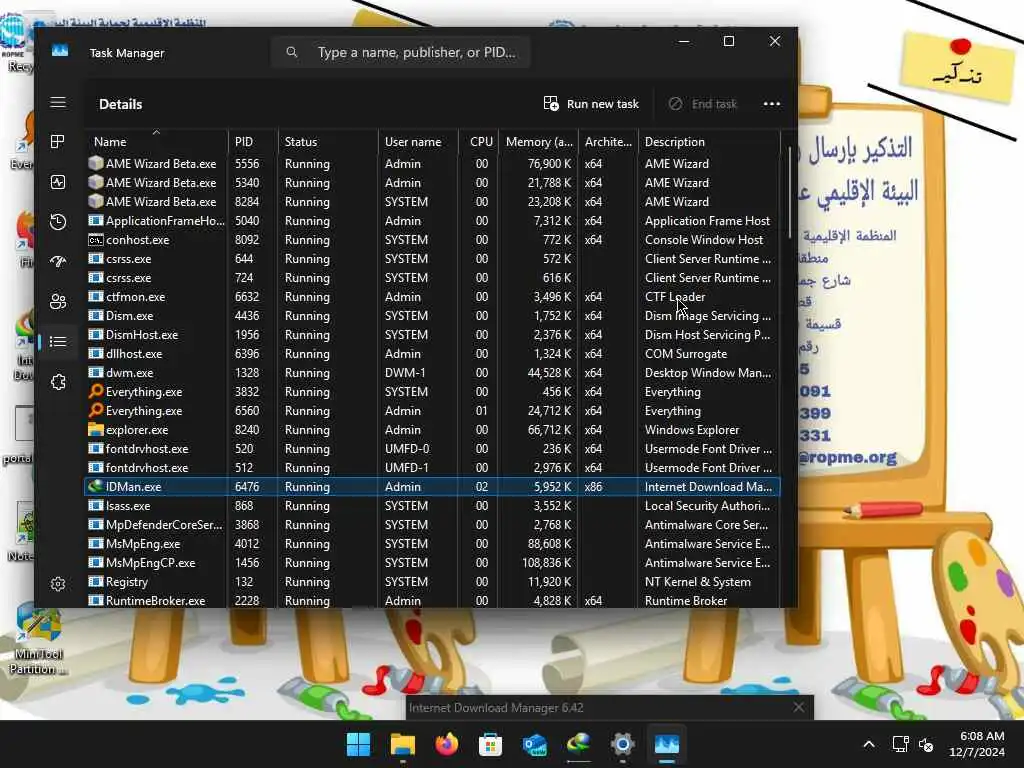Screen dimensions: 1024x768
Task: Sort by the Architecture column header
Action: tap(608, 141)
